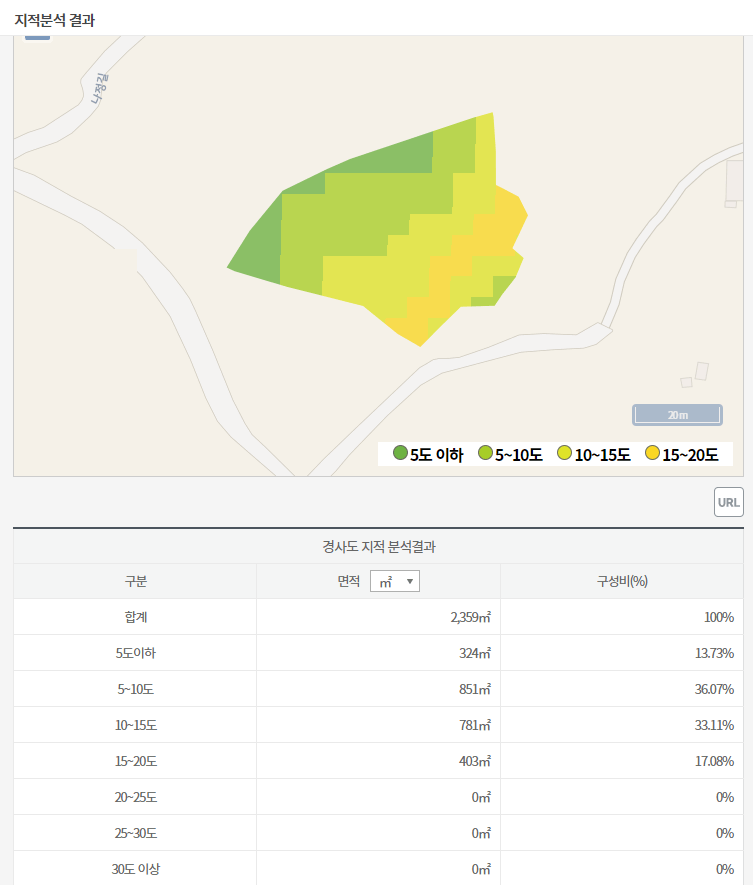This screenshot has width=753, height=885.
Task: Click the 30도 이상 row label
Action: click(x=135, y=869)
